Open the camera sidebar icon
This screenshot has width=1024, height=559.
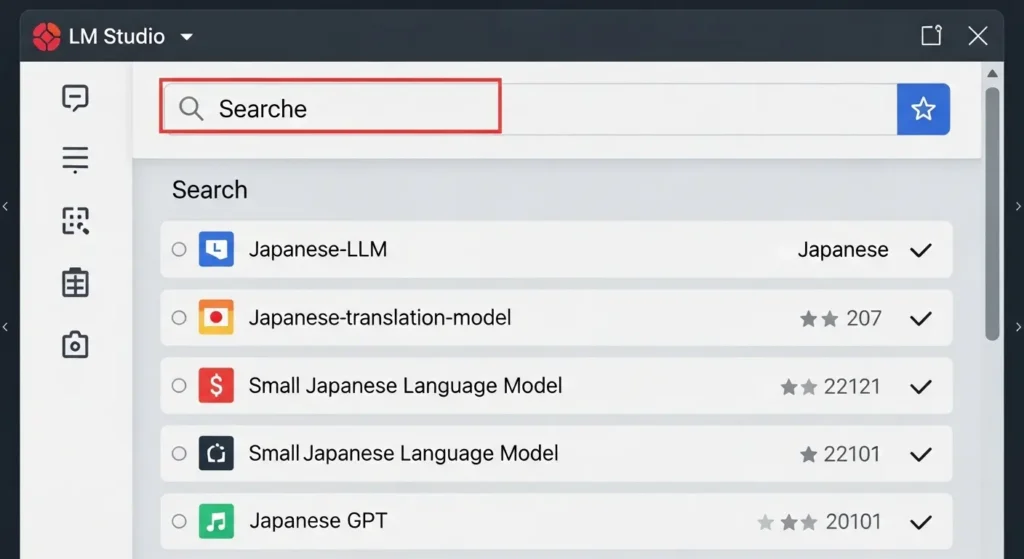[x=75, y=344]
